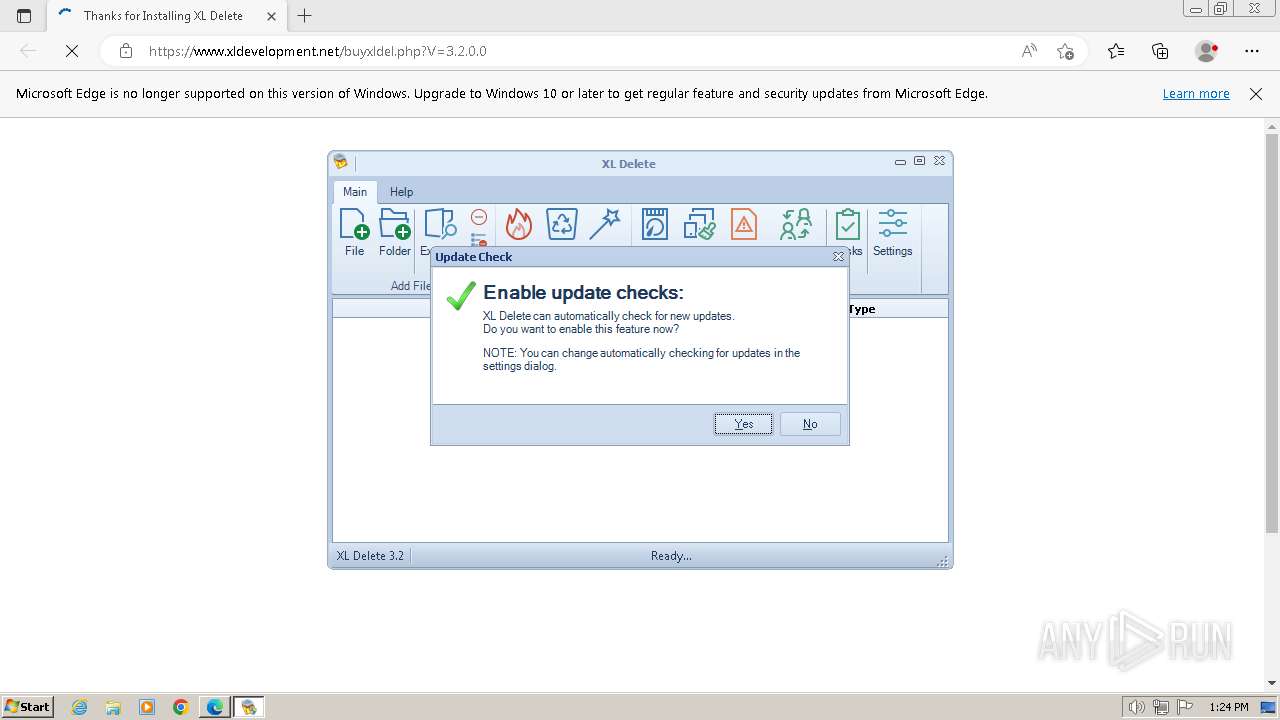
Task: Click the devices with brush icon
Action: 700,224
